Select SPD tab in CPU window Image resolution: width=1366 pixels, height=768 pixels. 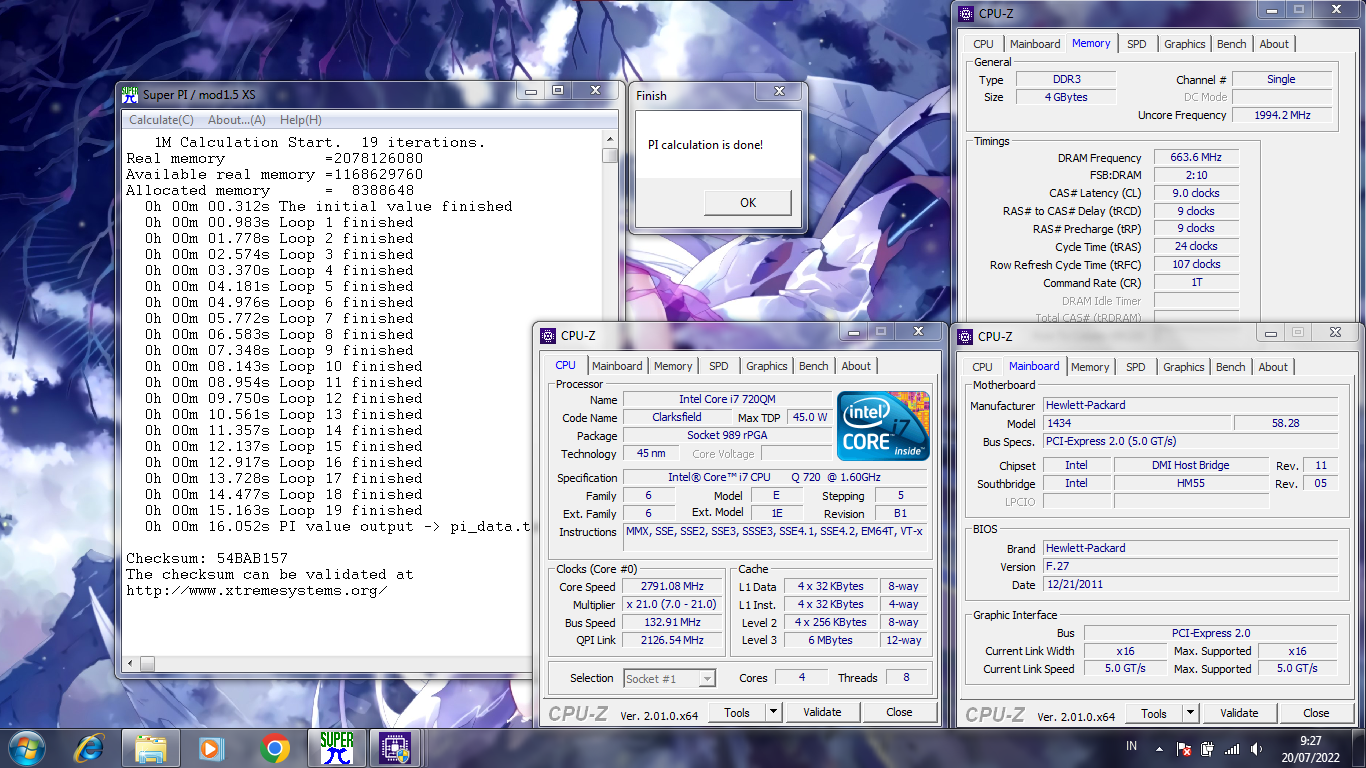(x=719, y=366)
